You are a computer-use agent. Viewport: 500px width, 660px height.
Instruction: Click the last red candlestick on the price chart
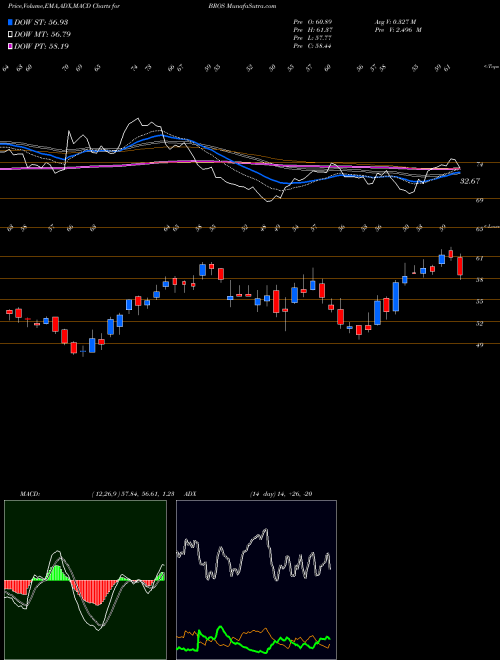pos(460,266)
